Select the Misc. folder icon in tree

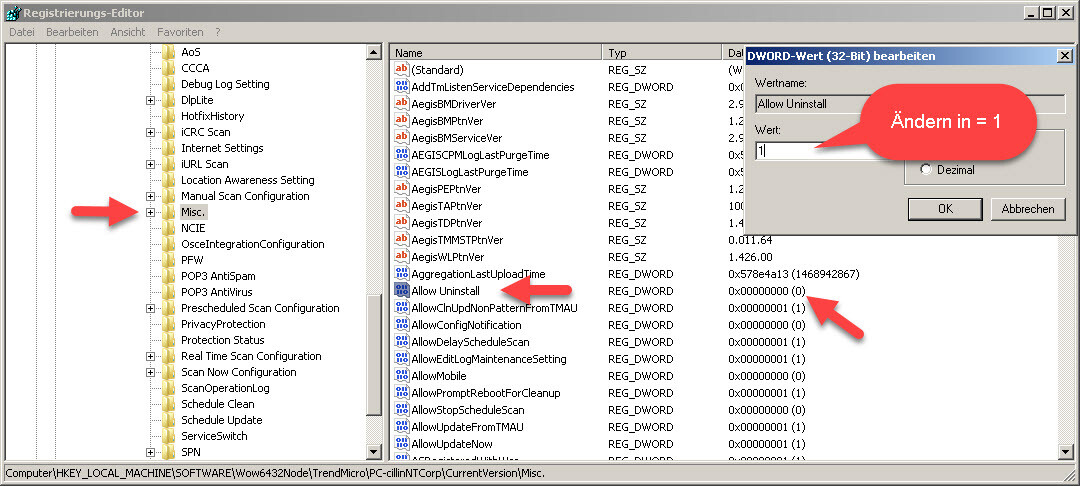168,212
